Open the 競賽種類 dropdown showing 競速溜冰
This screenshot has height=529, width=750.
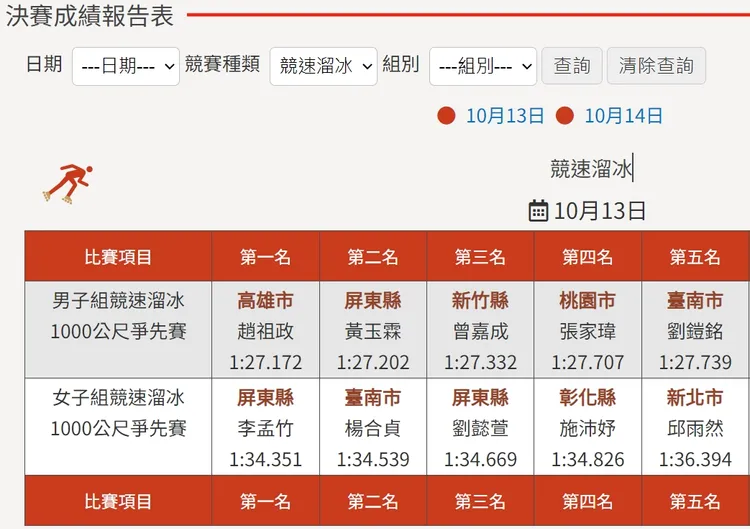(x=323, y=66)
